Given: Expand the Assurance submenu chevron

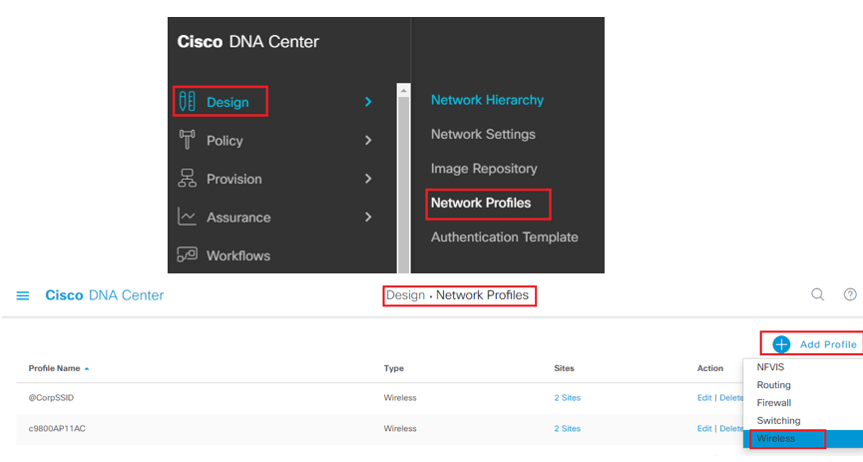Looking at the screenshot, I should 368,217.
